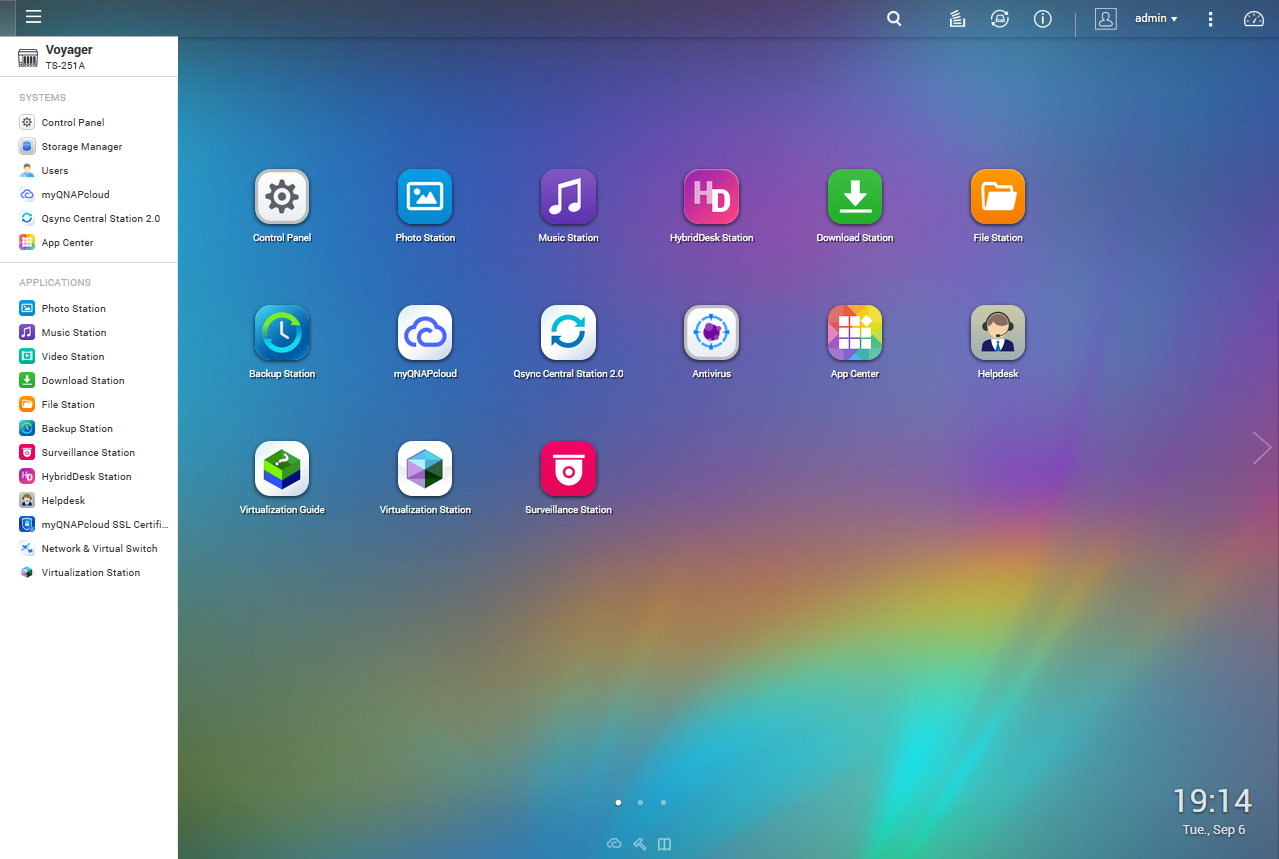Image resolution: width=1279 pixels, height=859 pixels.
Task: Open Network & Virtual Switch sidebar entry
Action: point(89,548)
